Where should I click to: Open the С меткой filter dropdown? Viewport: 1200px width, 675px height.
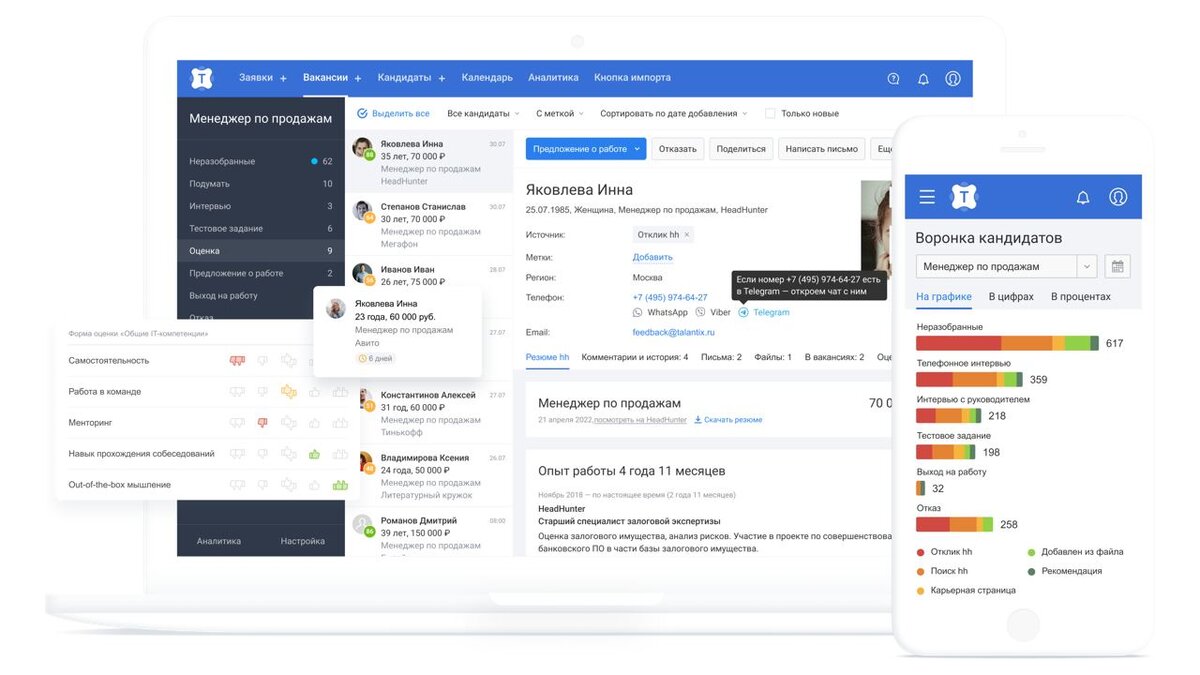[559, 114]
